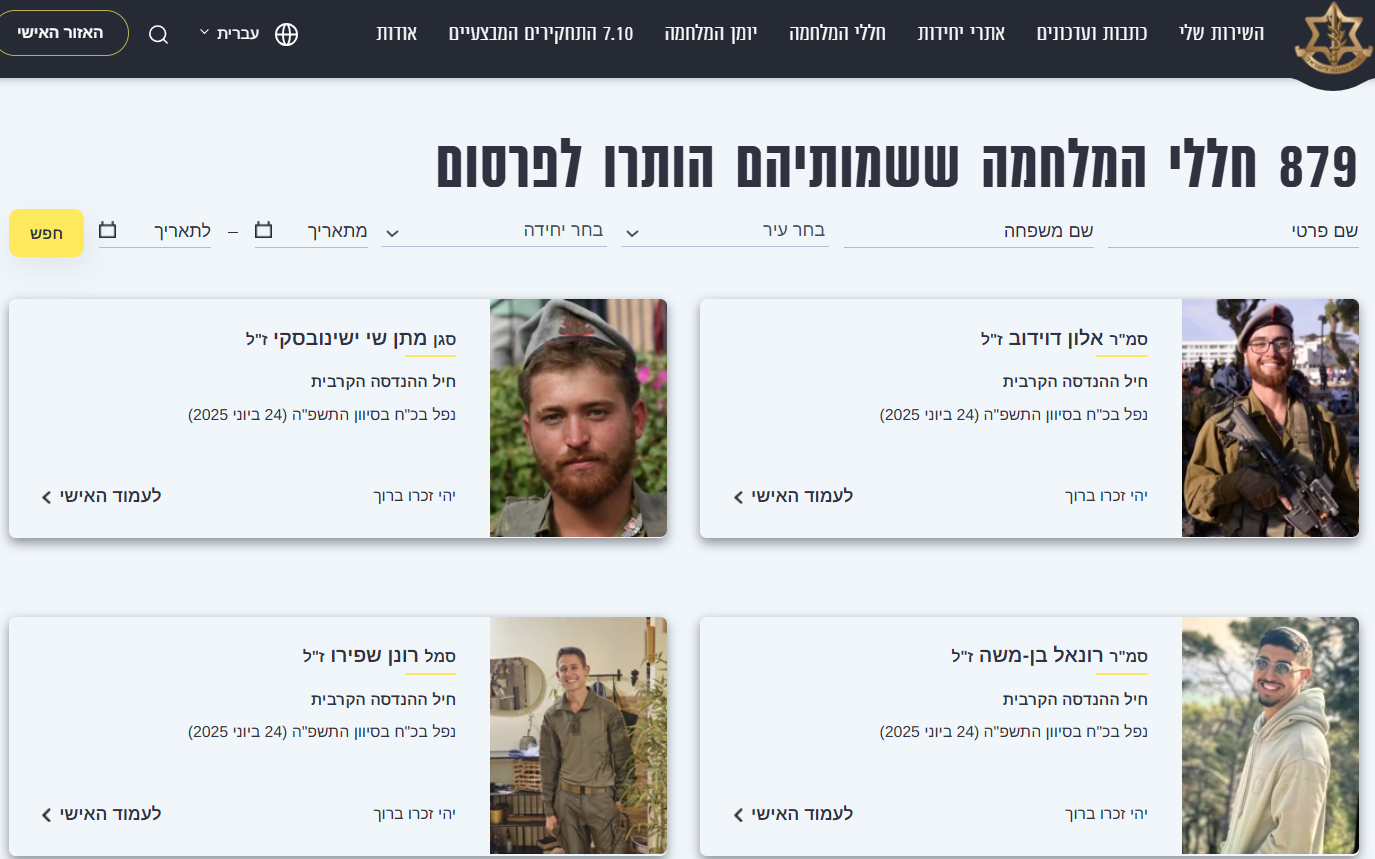1375x859 pixels.
Task: Click arrow beside מתן שי ישינובסקי page link
Action: tap(47, 497)
